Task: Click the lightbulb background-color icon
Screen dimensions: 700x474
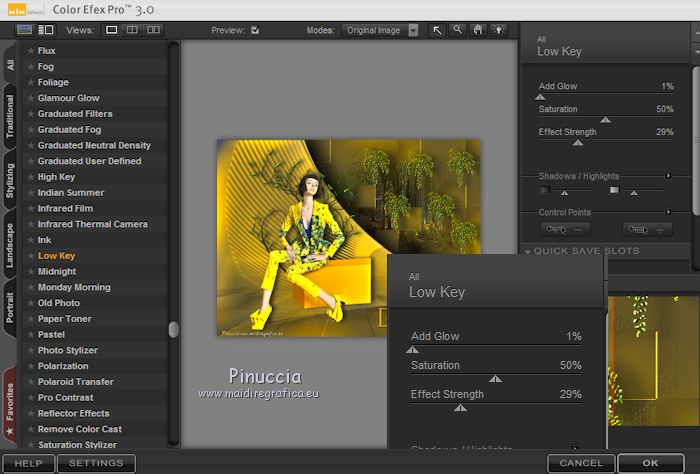Action: click(x=499, y=30)
